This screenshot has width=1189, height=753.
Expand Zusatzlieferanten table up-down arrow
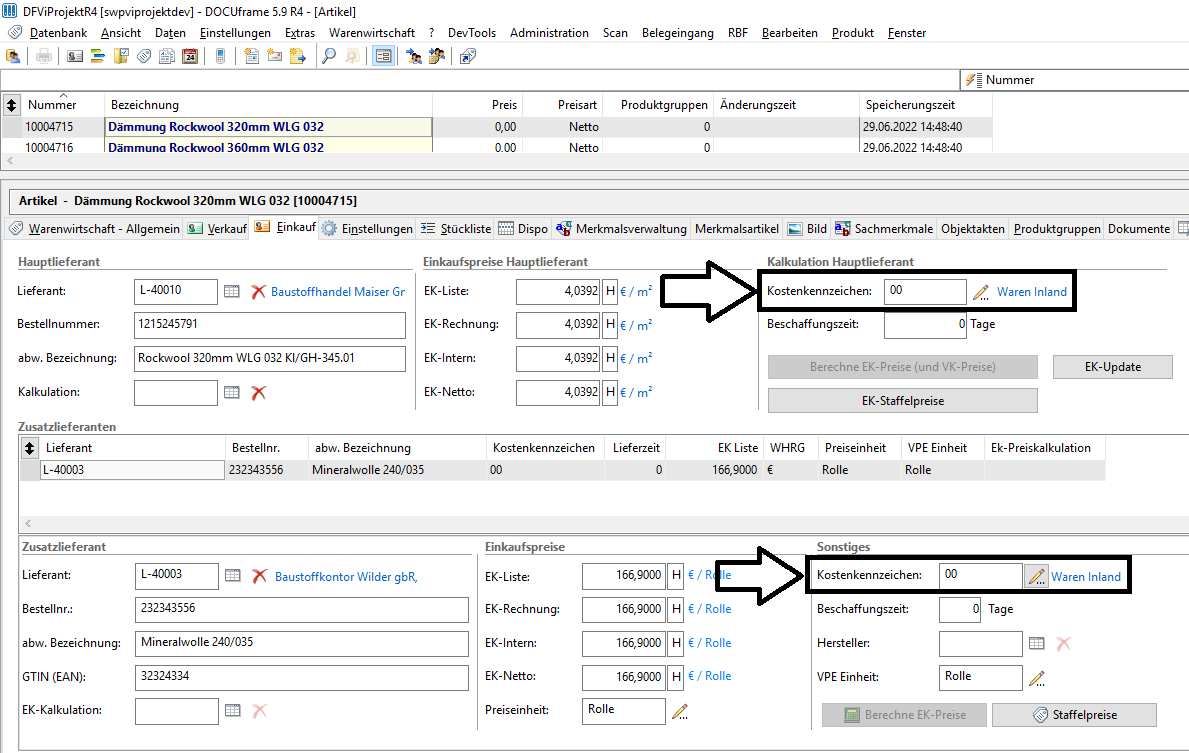30,448
